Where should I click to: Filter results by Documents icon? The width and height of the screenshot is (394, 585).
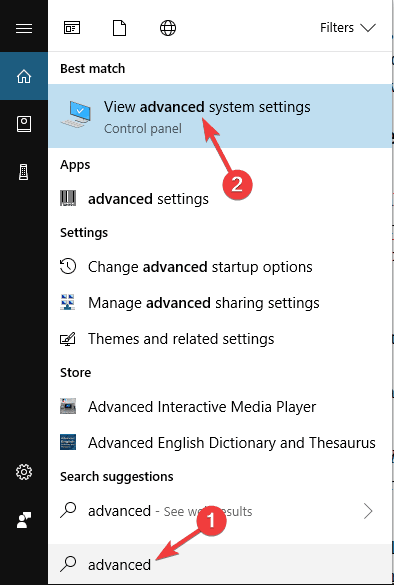click(119, 28)
